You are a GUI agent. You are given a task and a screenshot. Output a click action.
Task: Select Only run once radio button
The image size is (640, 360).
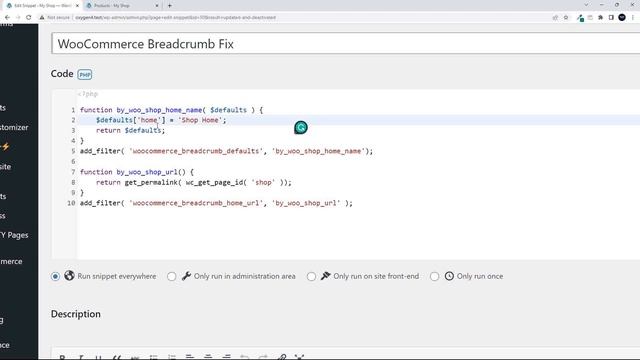point(434,276)
